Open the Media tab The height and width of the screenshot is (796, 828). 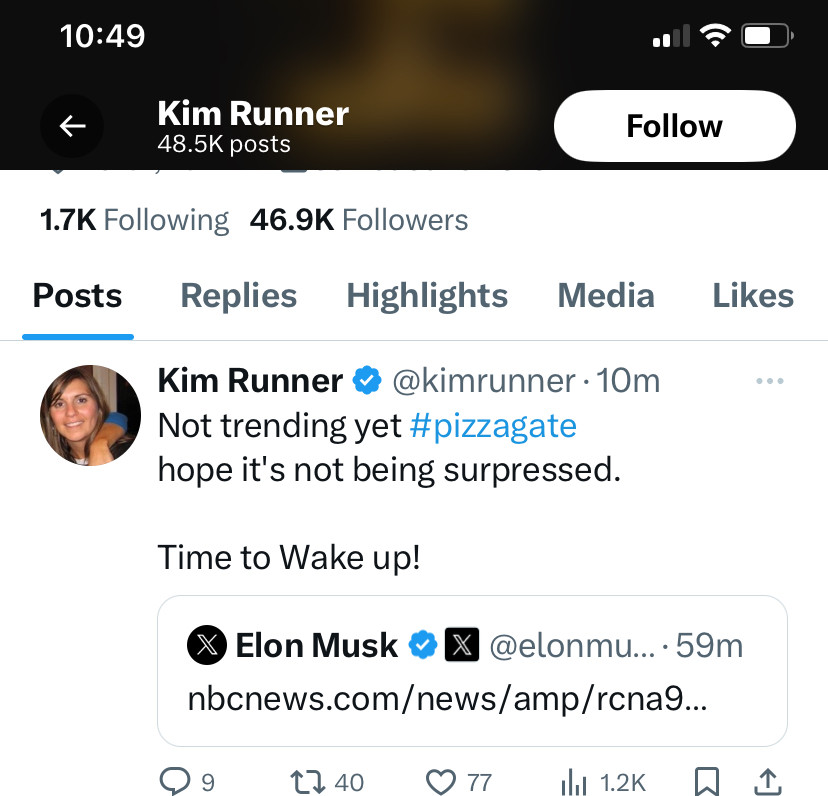pyautogui.click(x=606, y=296)
